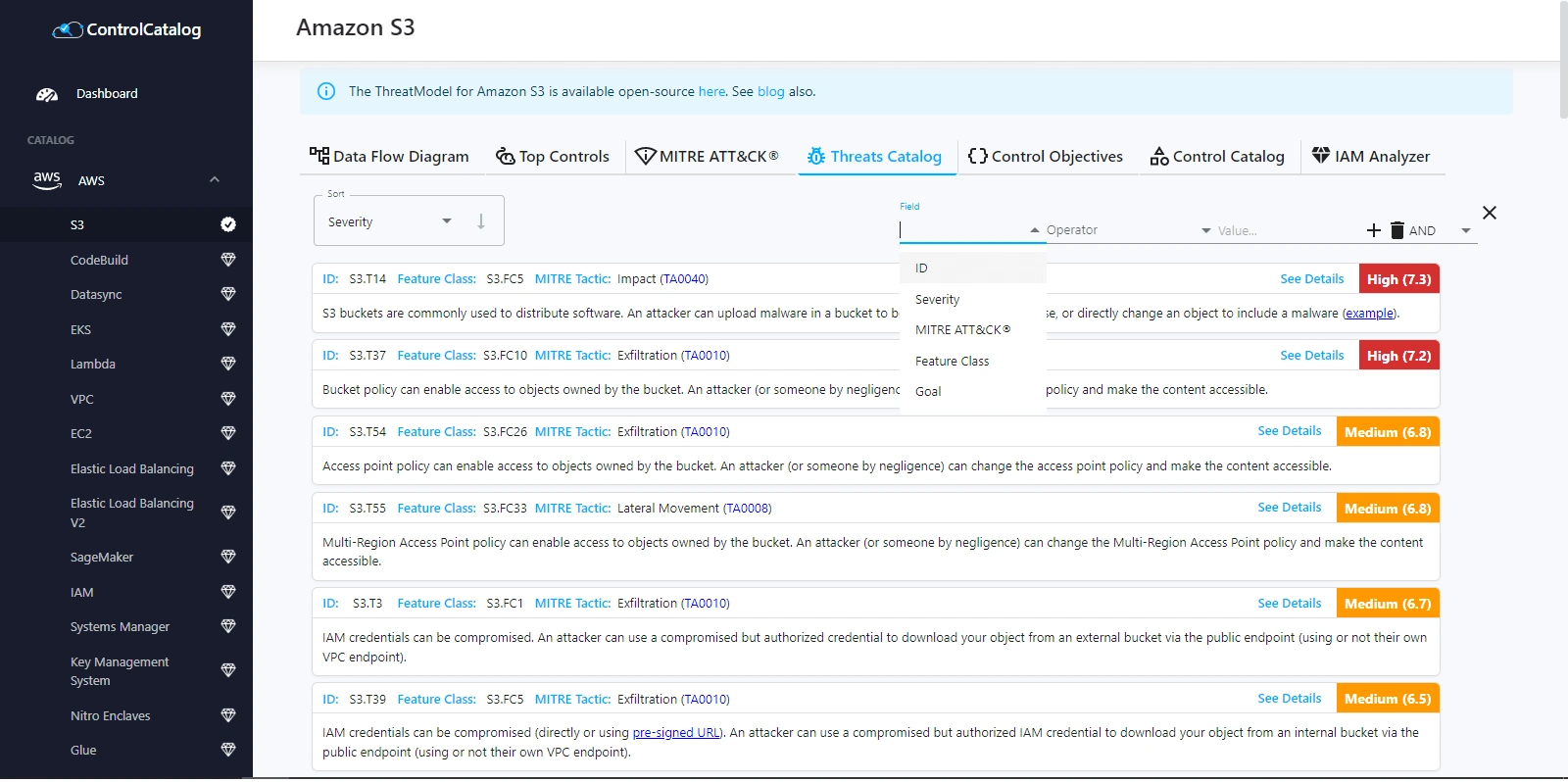Select MITRE ATT&CK from Field options
Screen dimensions: 1568x782
click(x=973, y=330)
